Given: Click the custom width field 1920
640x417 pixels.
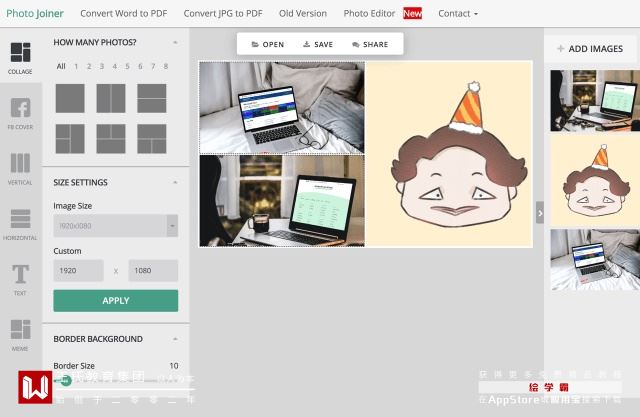Looking at the screenshot, I should point(78,271).
